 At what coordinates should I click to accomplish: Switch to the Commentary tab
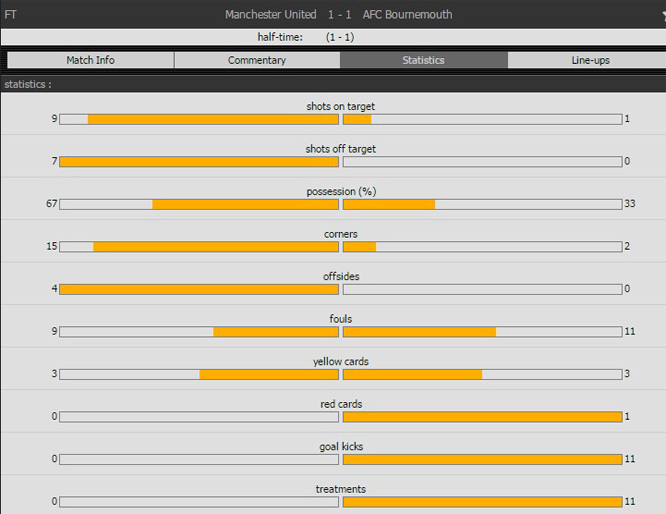click(x=257, y=60)
